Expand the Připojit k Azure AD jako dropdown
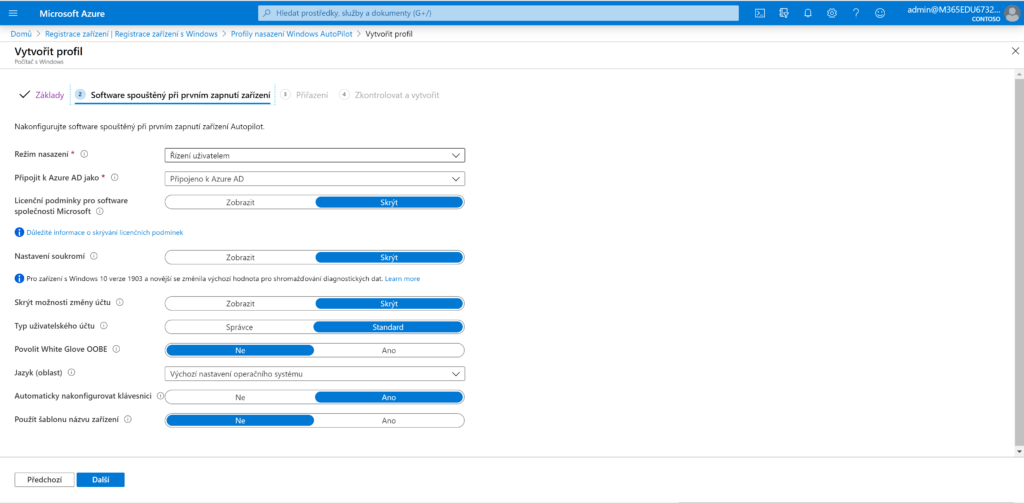This screenshot has width=1024, height=503. coord(314,178)
